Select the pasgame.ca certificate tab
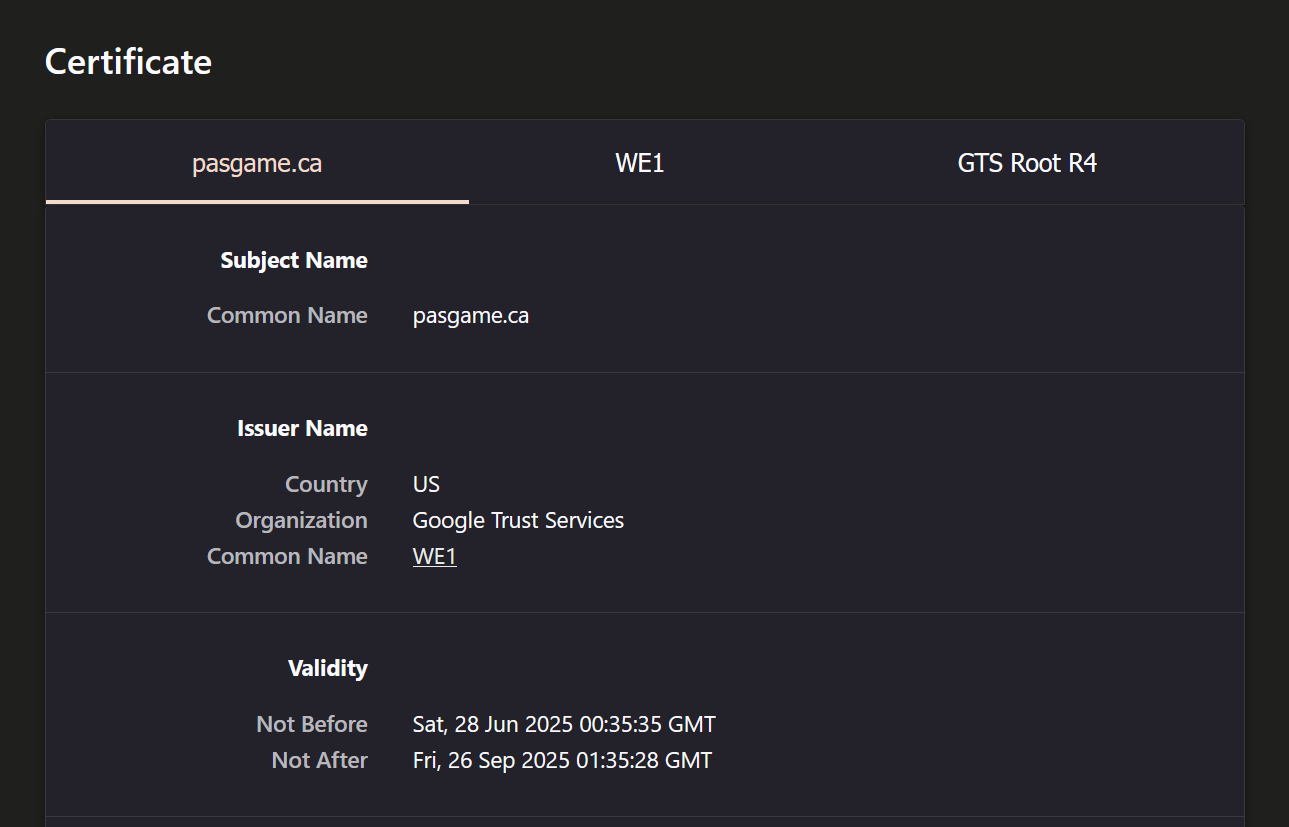Image resolution: width=1289 pixels, height=827 pixels. point(257,163)
